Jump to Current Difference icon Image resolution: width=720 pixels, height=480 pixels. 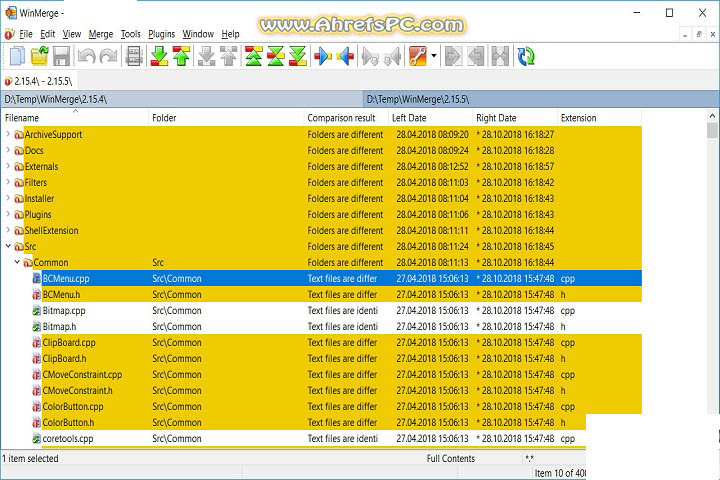click(276, 56)
